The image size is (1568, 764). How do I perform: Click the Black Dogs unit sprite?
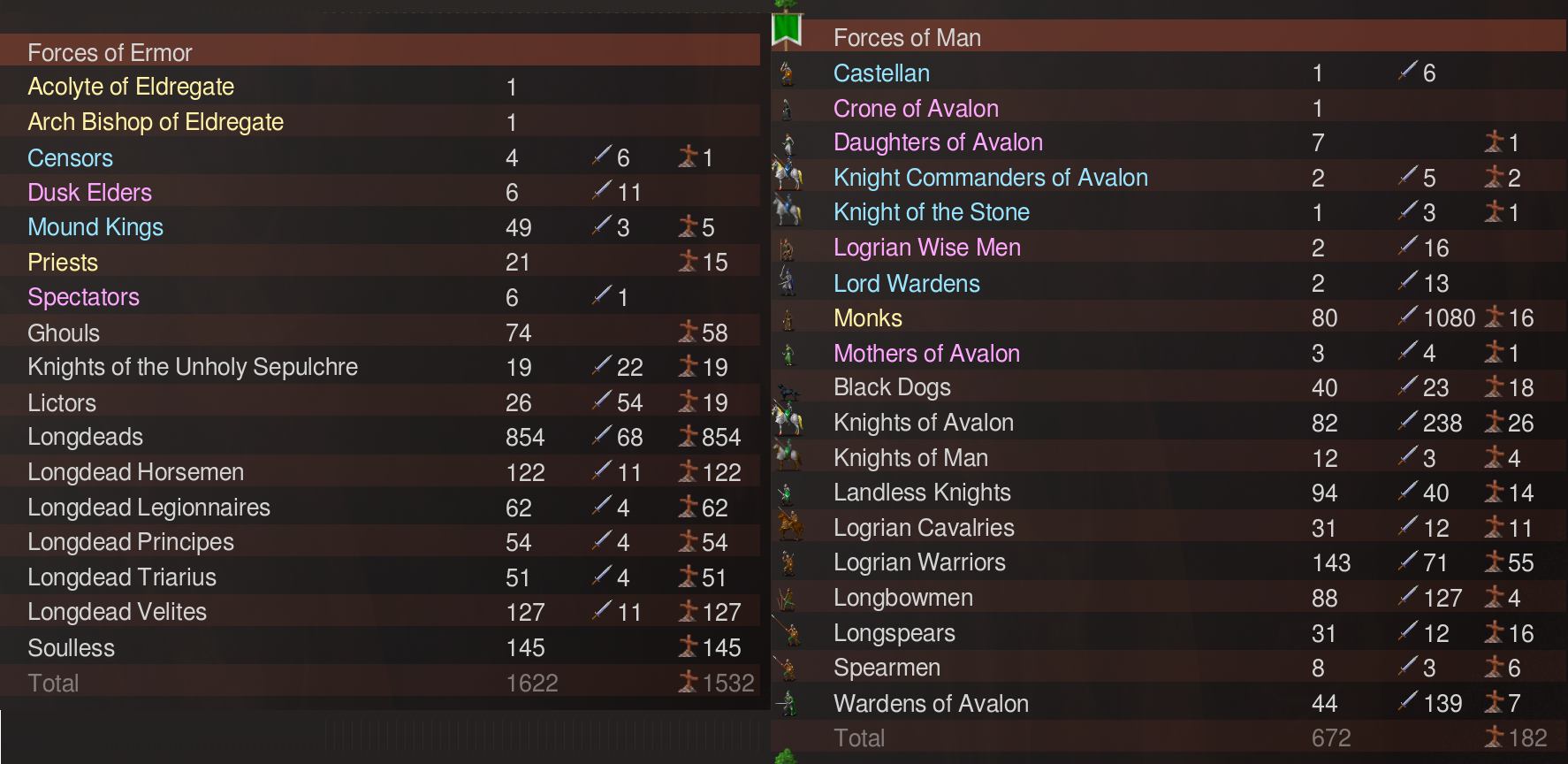(x=788, y=389)
